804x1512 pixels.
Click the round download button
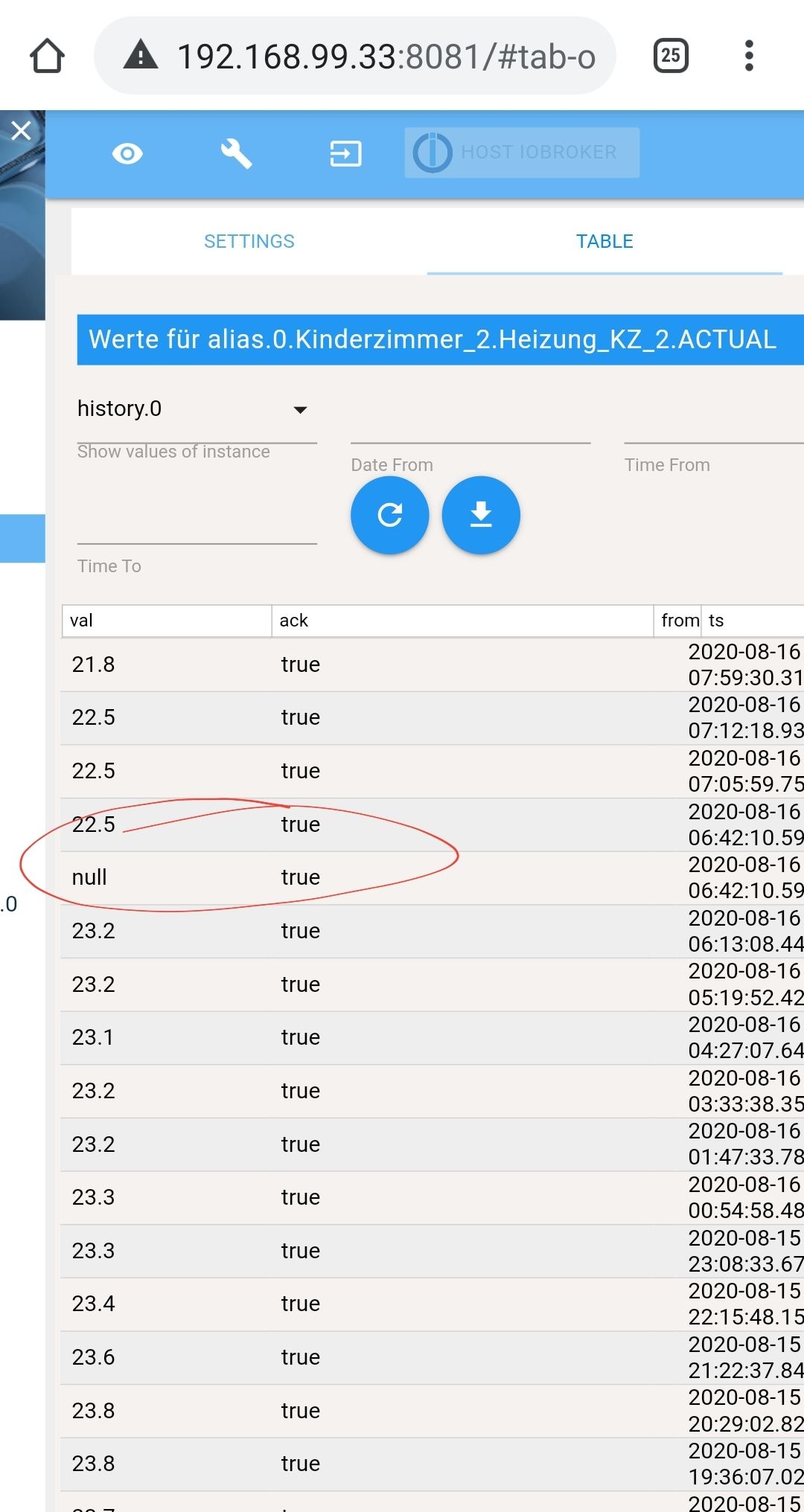click(x=481, y=515)
